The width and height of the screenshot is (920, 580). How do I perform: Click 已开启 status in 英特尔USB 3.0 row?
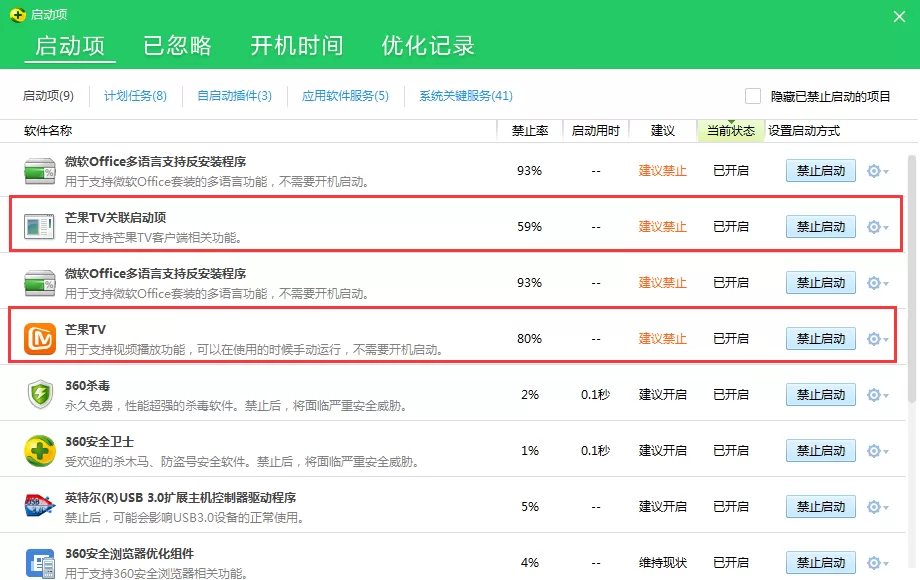point(730,507)
